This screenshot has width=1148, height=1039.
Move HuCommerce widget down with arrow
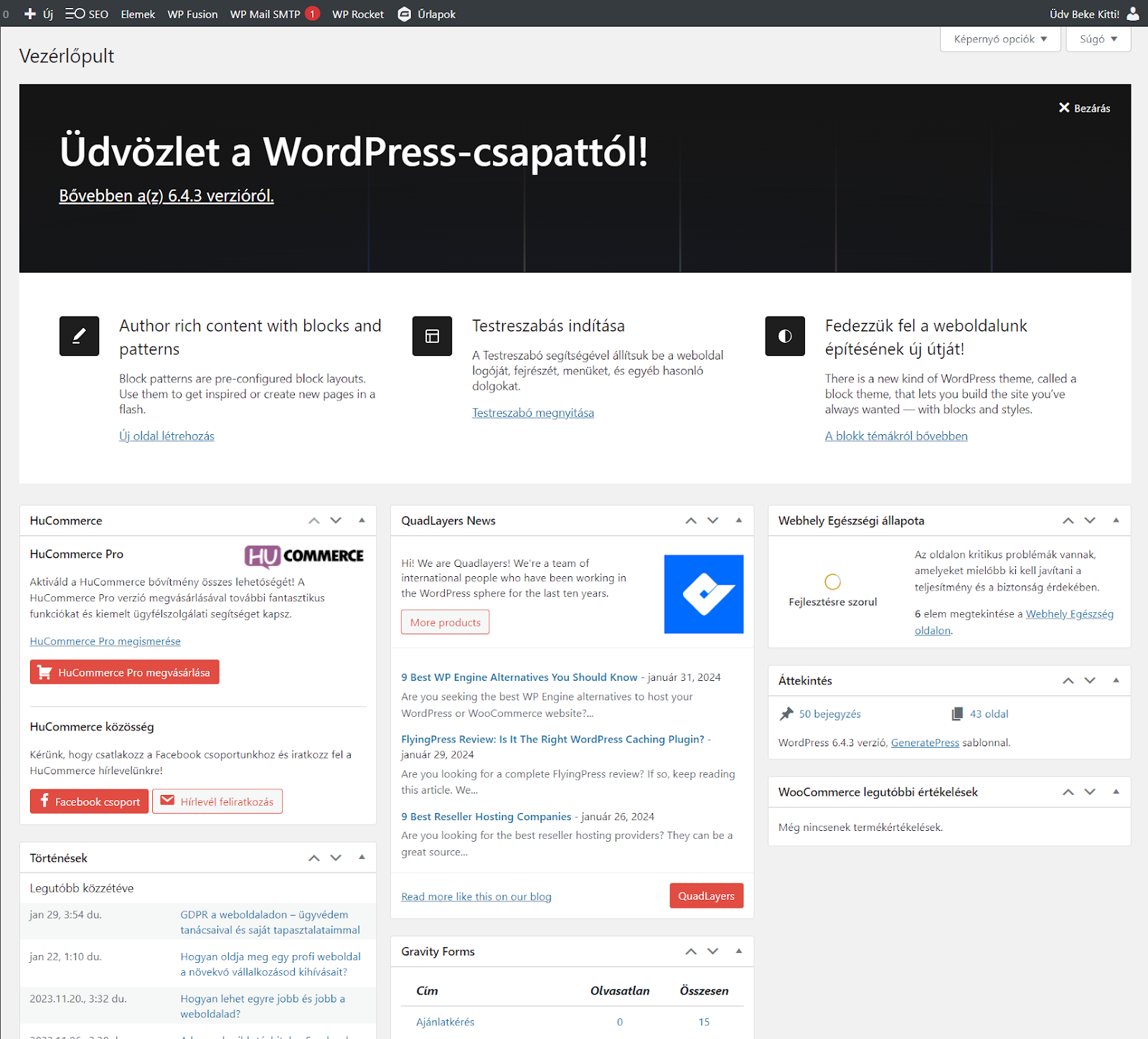[336, 520]
